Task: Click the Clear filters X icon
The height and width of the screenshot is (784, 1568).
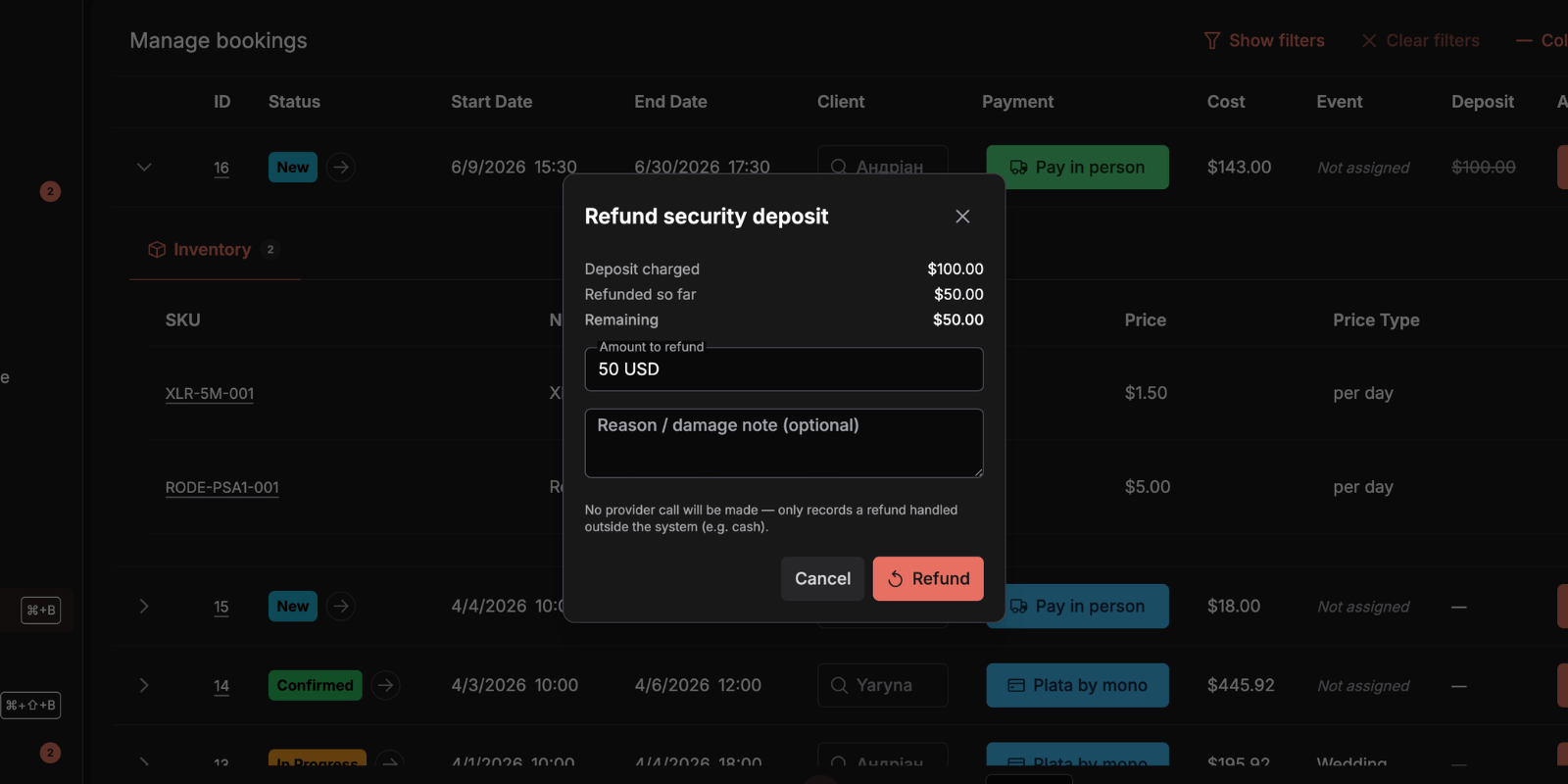Action: (1369, 40)
